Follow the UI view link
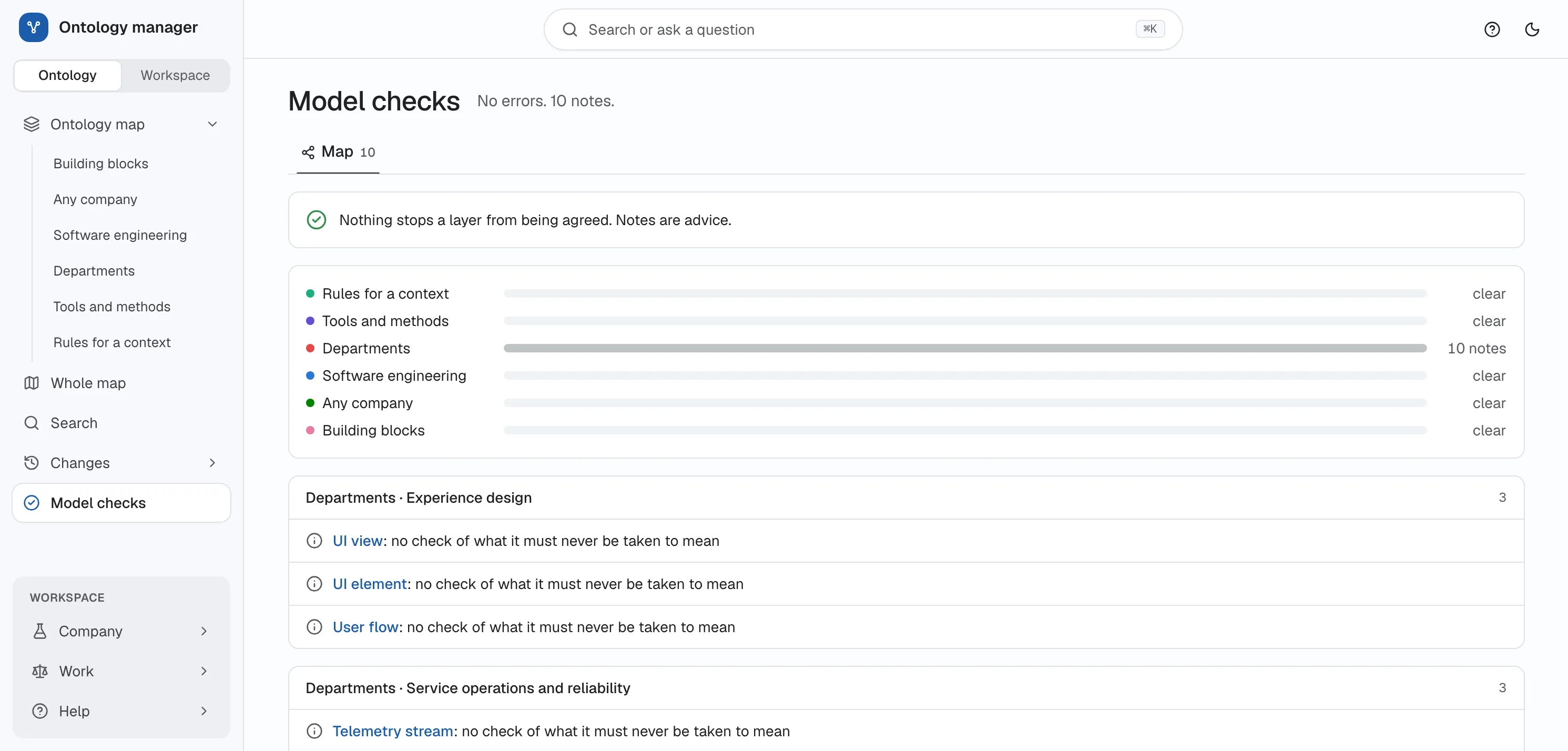This screenshot has width=1568, height=751. [x=358, y=541]
